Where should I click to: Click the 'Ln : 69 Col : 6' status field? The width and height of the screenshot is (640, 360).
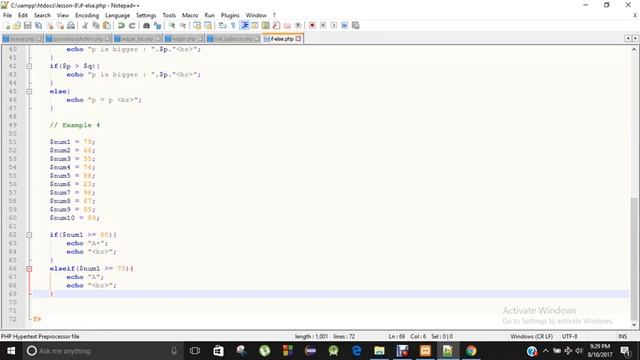(x=407, y=336)
